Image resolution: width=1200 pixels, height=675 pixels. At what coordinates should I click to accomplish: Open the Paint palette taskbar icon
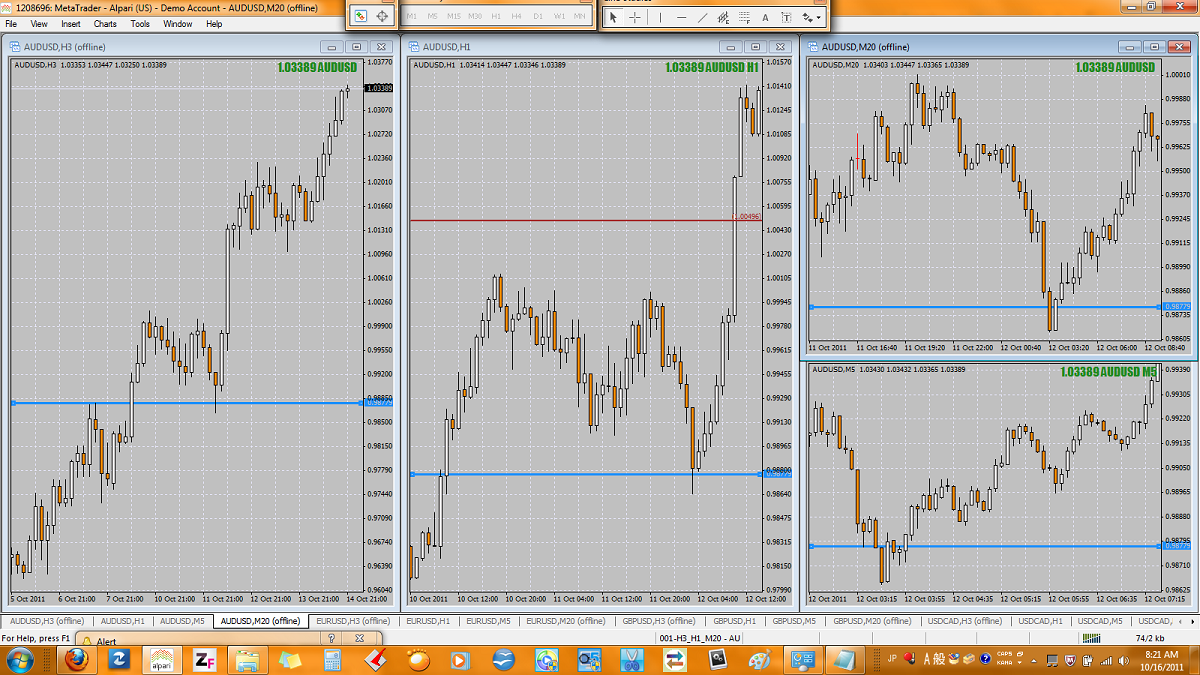(760, 659)
